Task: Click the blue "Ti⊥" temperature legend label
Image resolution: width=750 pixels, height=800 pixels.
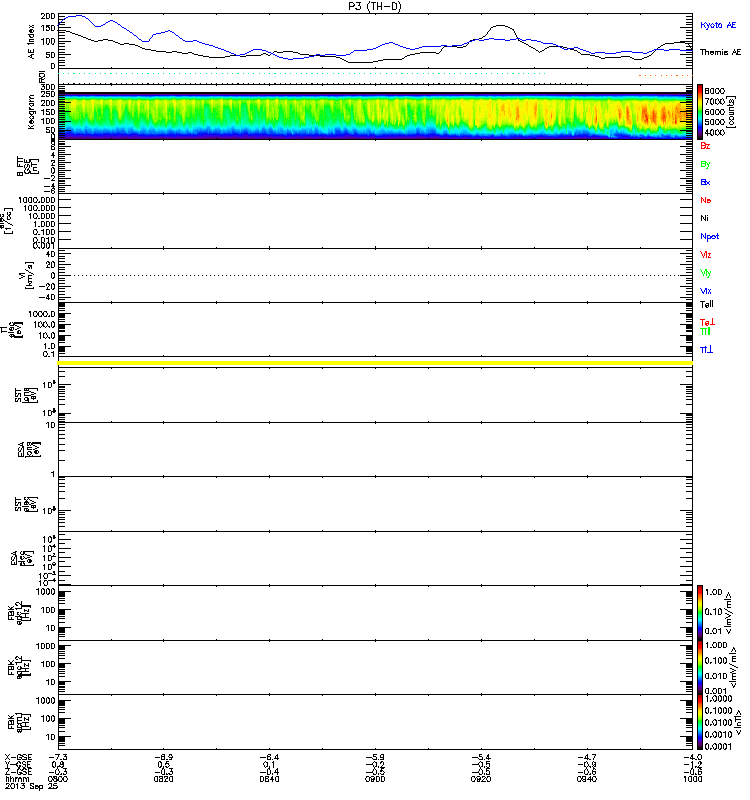Action: pyautogui.click(x=707, y=349)
